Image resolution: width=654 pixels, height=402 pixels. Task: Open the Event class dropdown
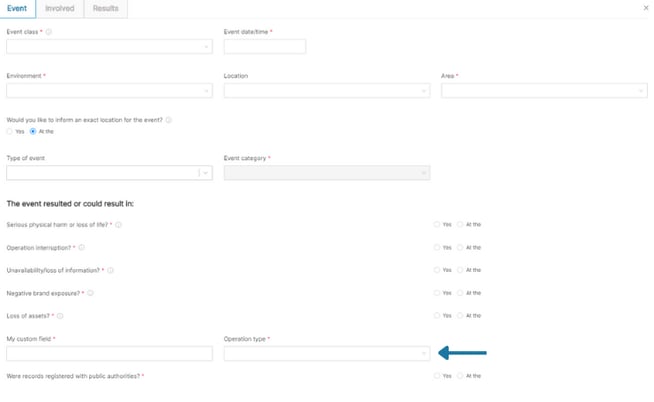point(109,46)
